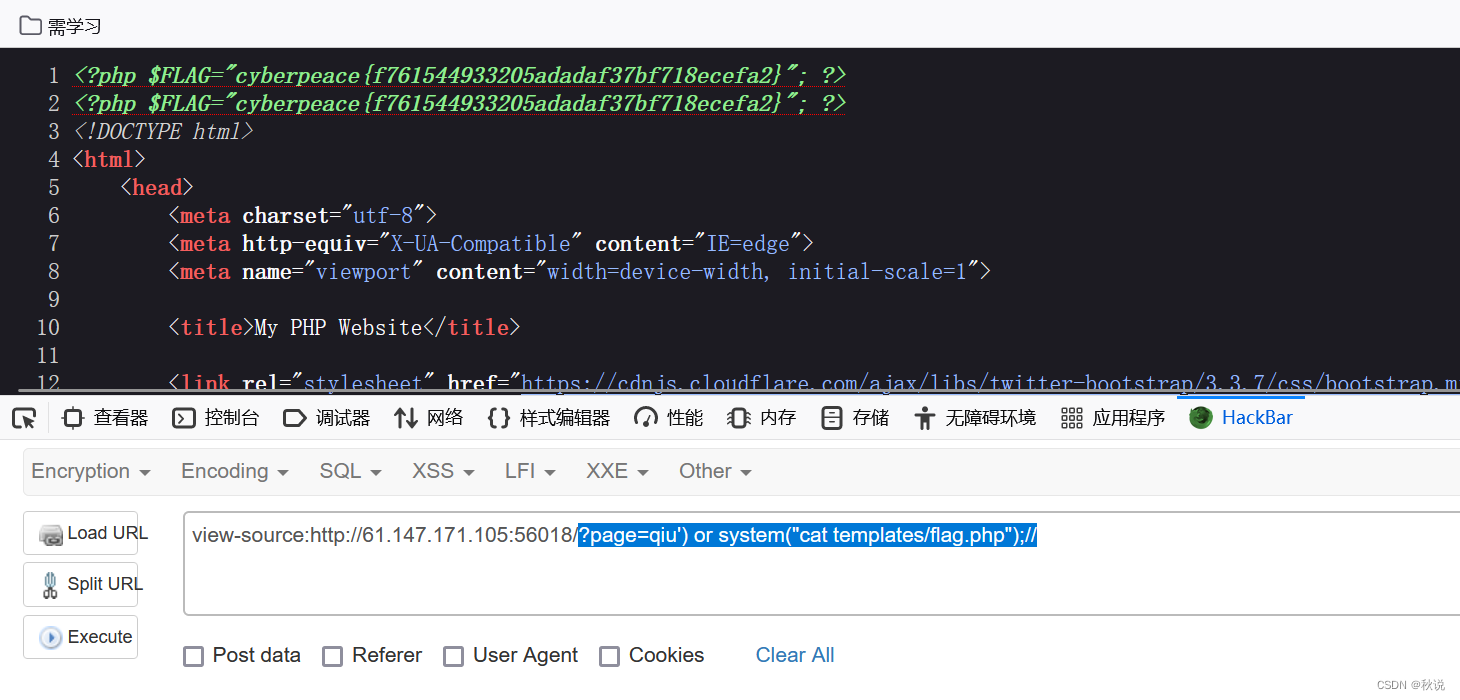Enable the Referer checkbox
Image resolution: width=1460 pixels, height=700 pixels.
point(333,656)
